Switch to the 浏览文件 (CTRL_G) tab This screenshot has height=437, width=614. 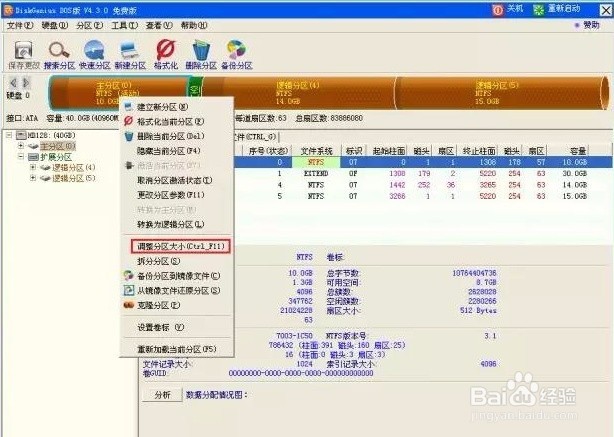pos(256,137)
